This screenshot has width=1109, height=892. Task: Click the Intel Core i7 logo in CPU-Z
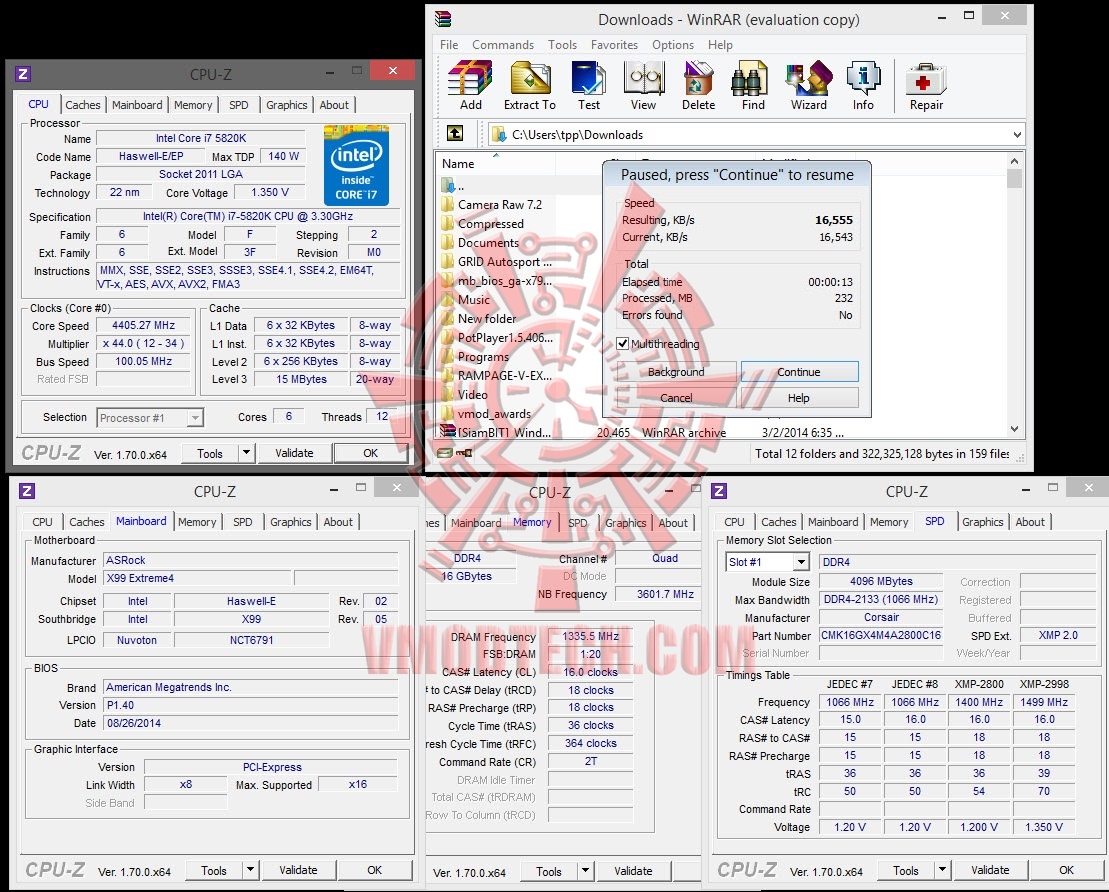click(x=356, y=165)
